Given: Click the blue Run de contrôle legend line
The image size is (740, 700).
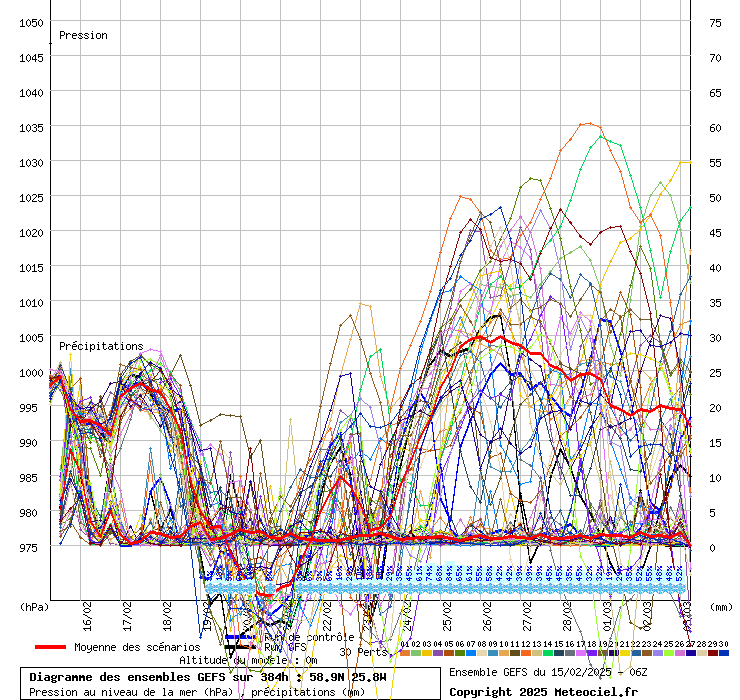Looking at the screenshot, I should [x=240, y=637].
